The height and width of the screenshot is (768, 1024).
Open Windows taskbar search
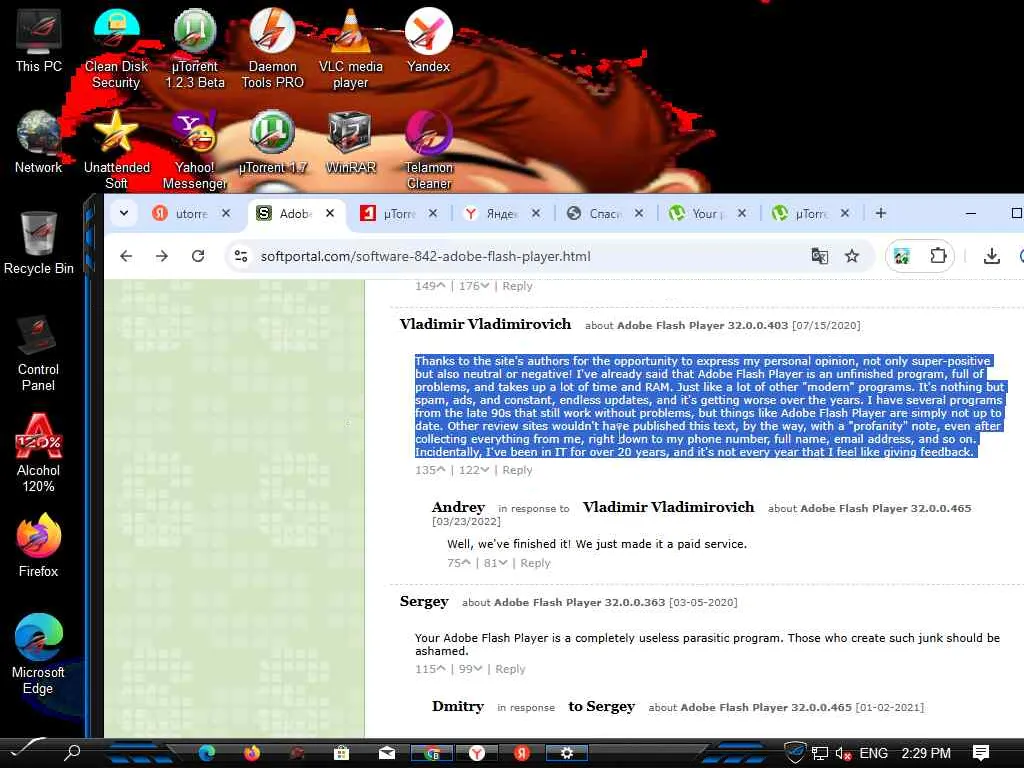[x=72, y=752]
